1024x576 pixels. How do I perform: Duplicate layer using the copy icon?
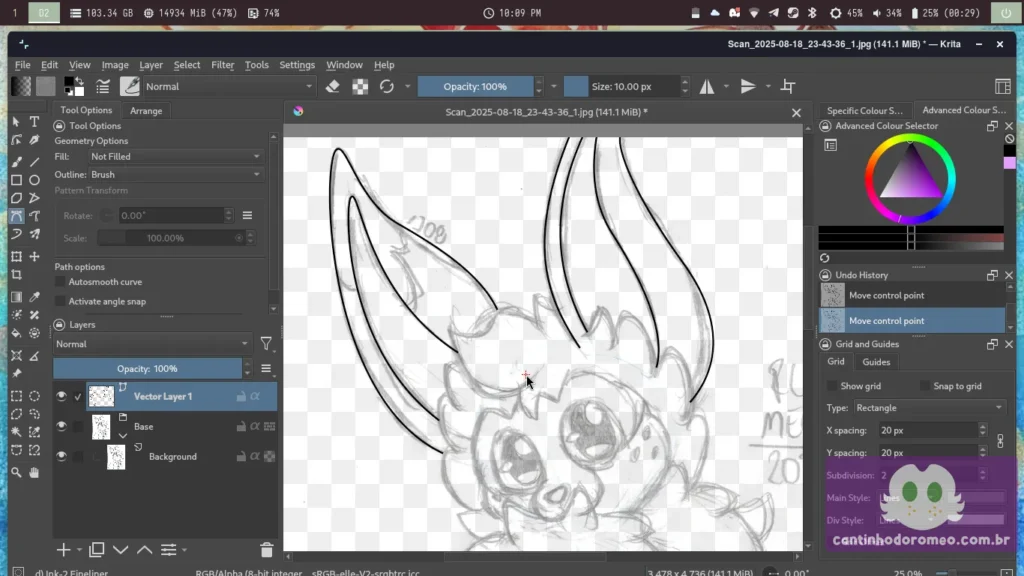(x=97, y=550)
